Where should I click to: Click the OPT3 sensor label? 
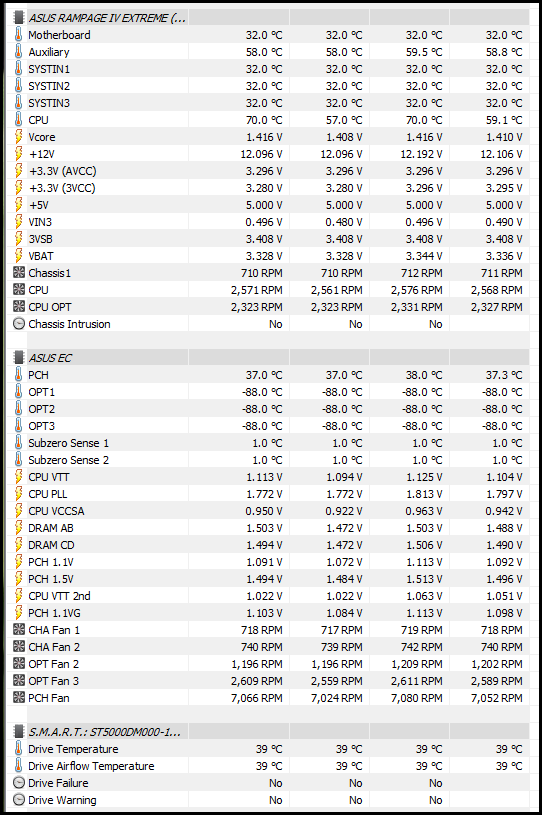point(42,426)
